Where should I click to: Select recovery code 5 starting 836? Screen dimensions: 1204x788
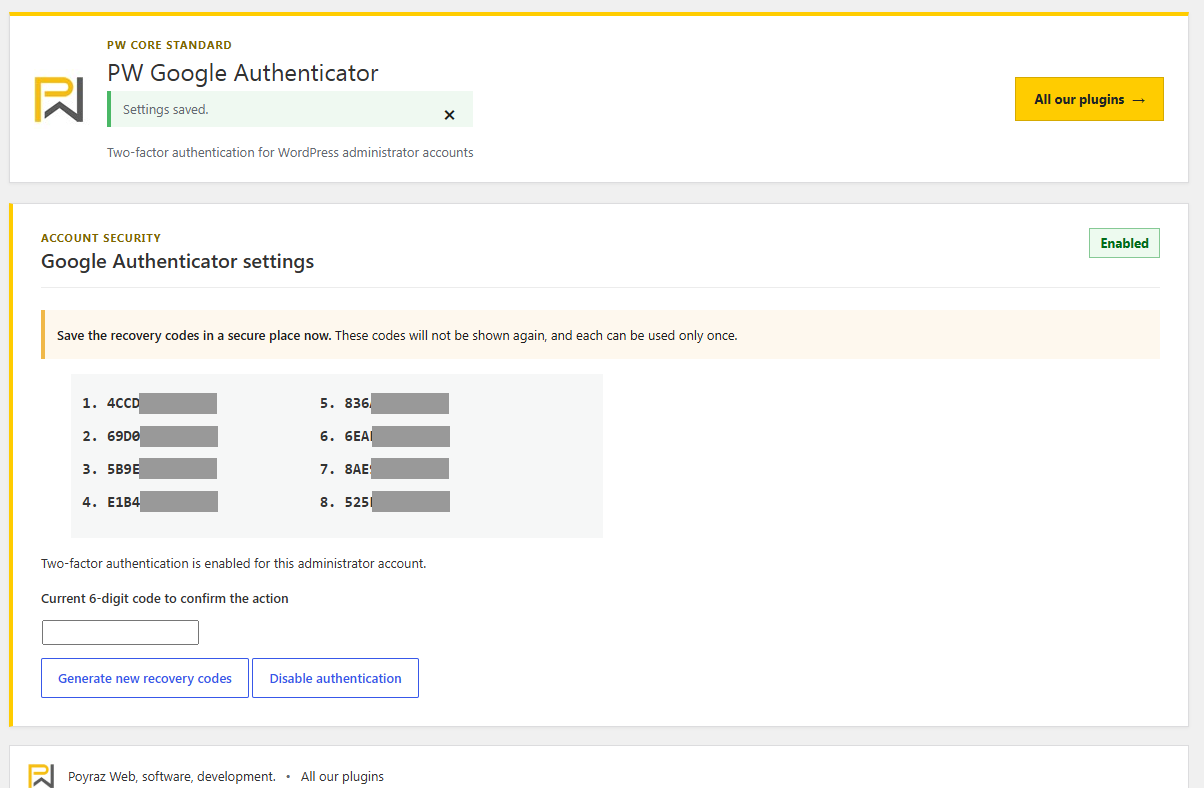click(x=398, y=404)
